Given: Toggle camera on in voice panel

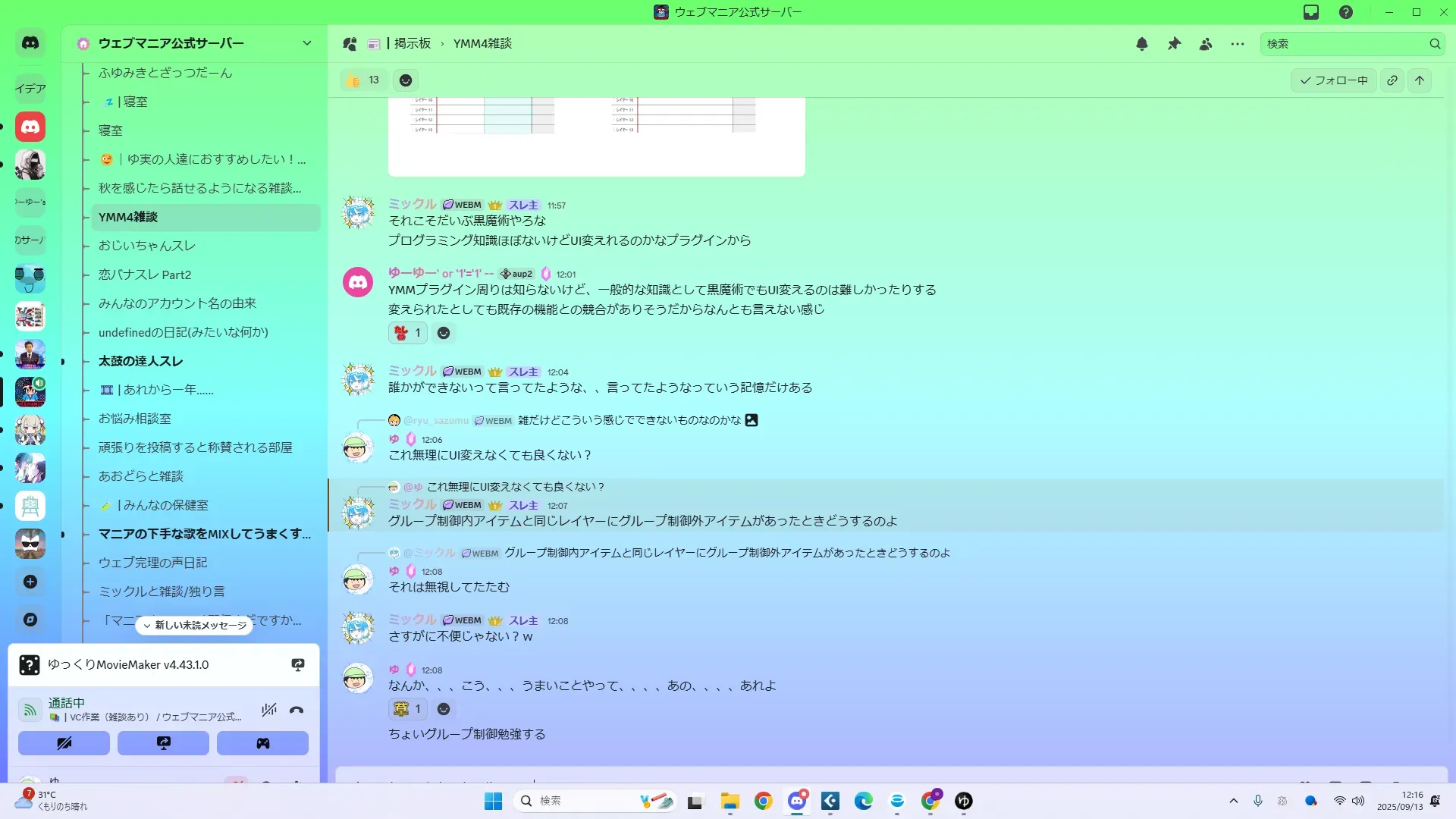Looking at the screenshot, I should point(64,743).
